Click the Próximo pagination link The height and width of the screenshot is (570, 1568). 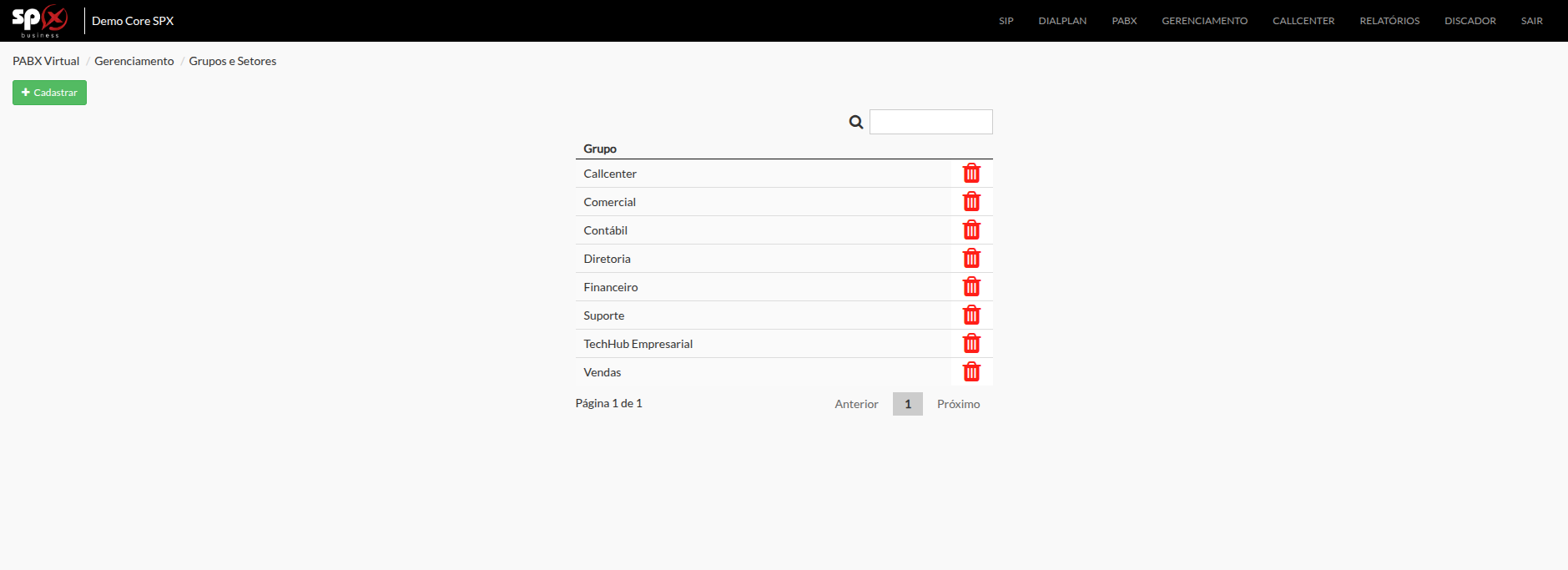point(958,404)
